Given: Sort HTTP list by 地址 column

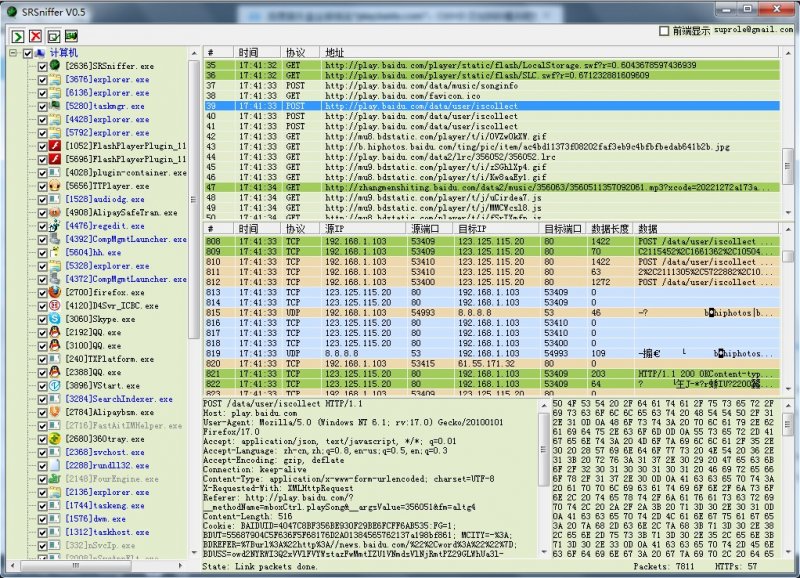Looking at the screenshot, I should [549, 52].
